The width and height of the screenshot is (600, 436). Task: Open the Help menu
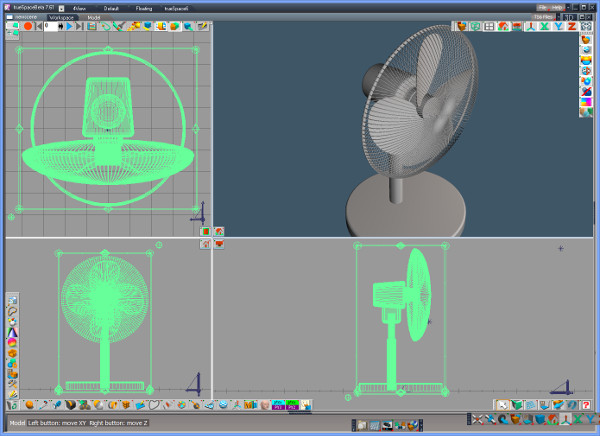pyautogui.click(x=557, y=8)
